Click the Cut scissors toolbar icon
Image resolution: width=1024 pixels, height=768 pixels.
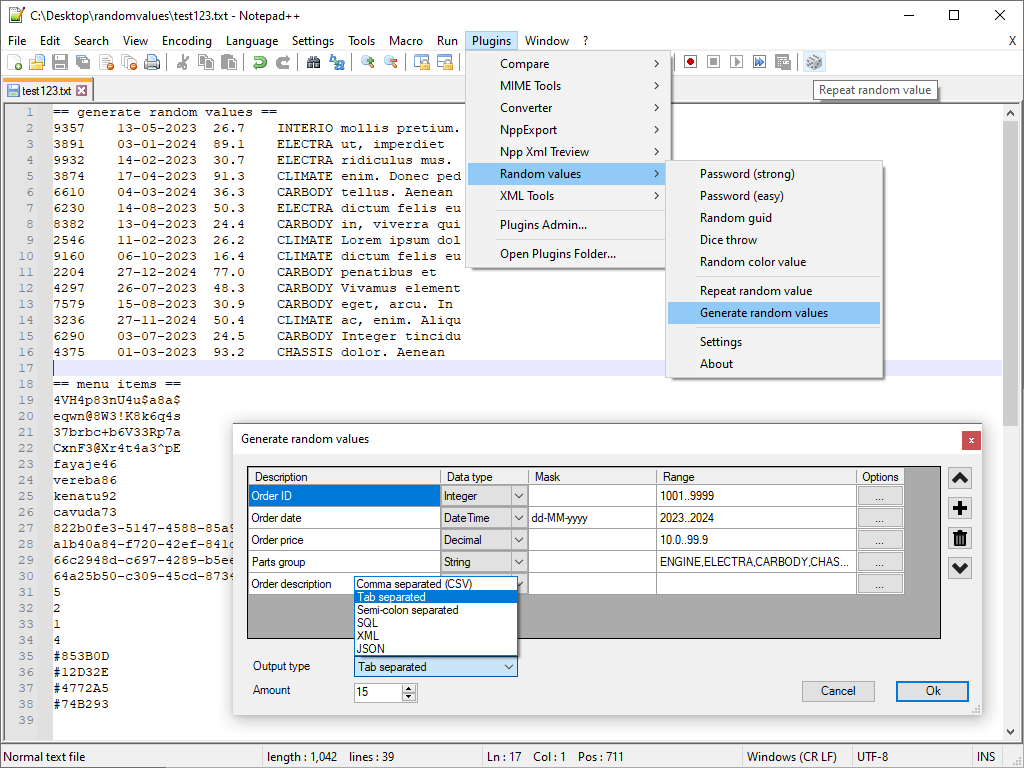[x=183, y=62]
